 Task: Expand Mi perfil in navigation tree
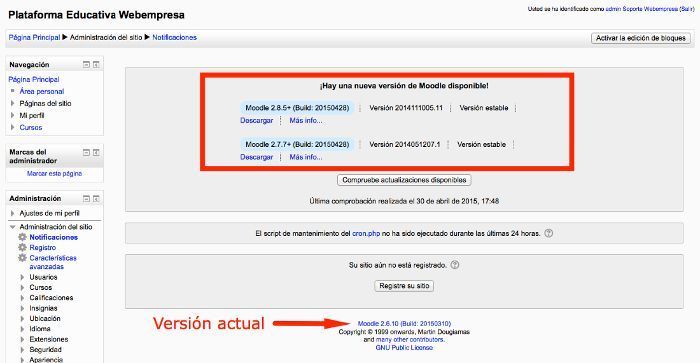click(12, 115)
